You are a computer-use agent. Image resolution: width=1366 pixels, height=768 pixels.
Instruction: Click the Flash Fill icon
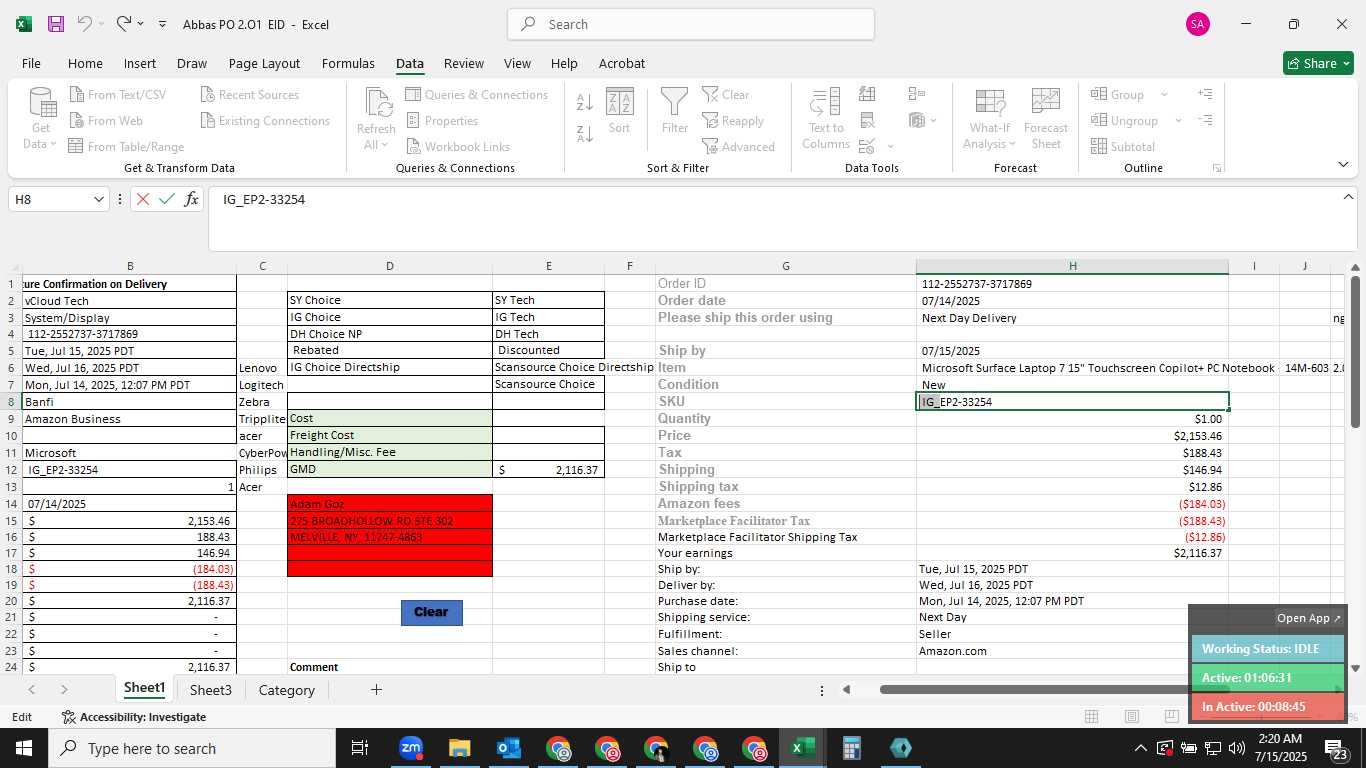click(x=867, y=95)
